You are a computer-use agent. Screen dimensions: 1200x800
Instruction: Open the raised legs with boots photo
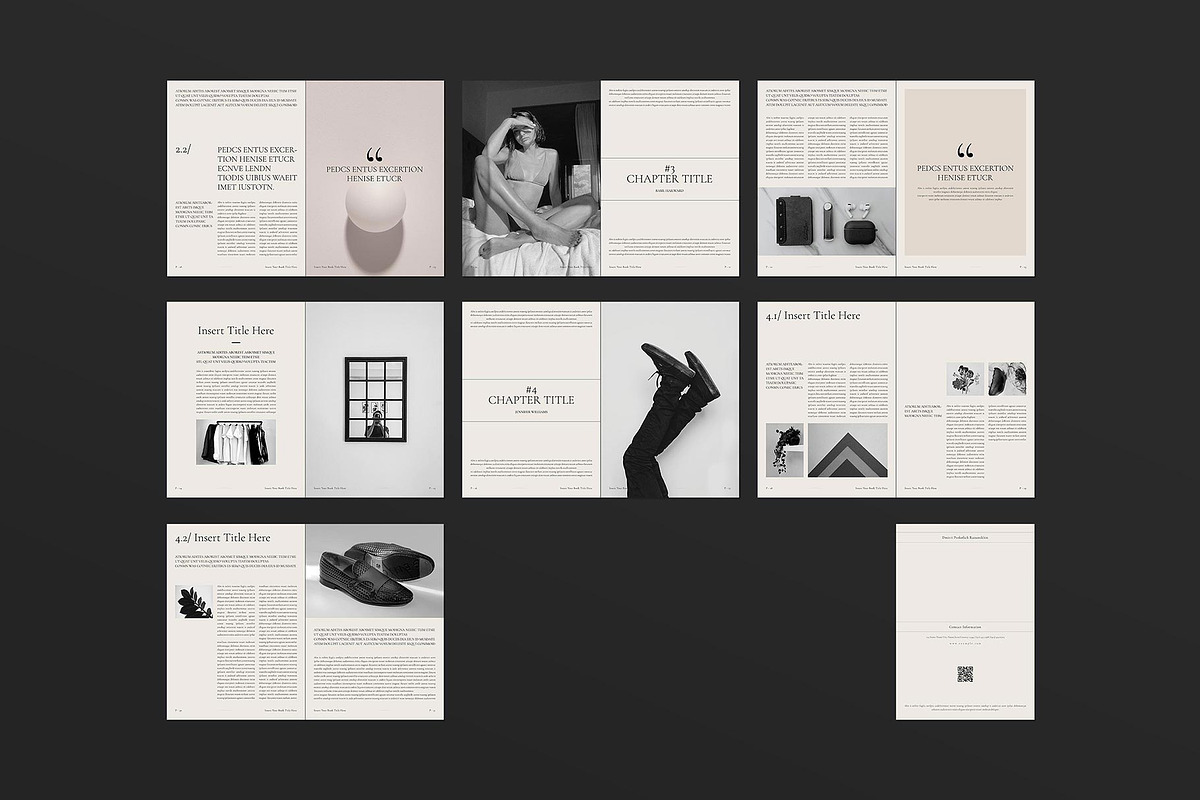(670, 400)
